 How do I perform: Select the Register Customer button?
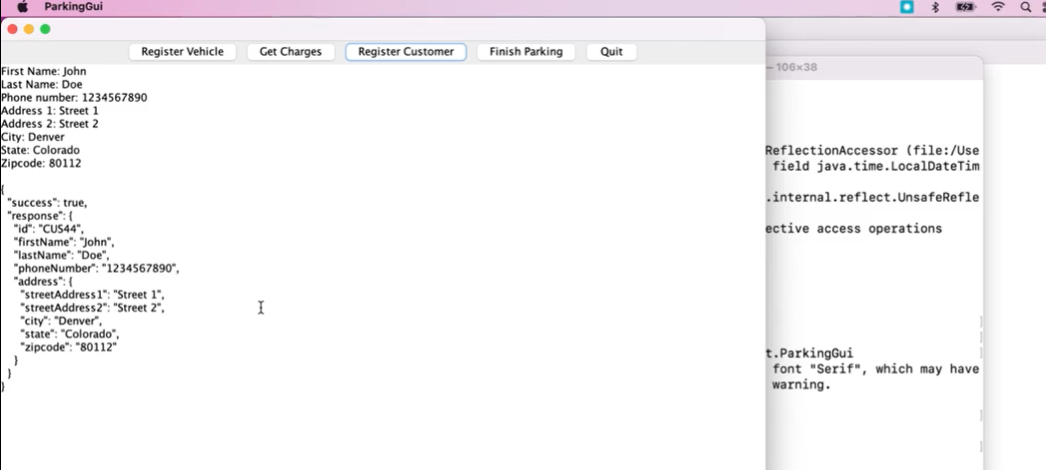coord(406,52)
